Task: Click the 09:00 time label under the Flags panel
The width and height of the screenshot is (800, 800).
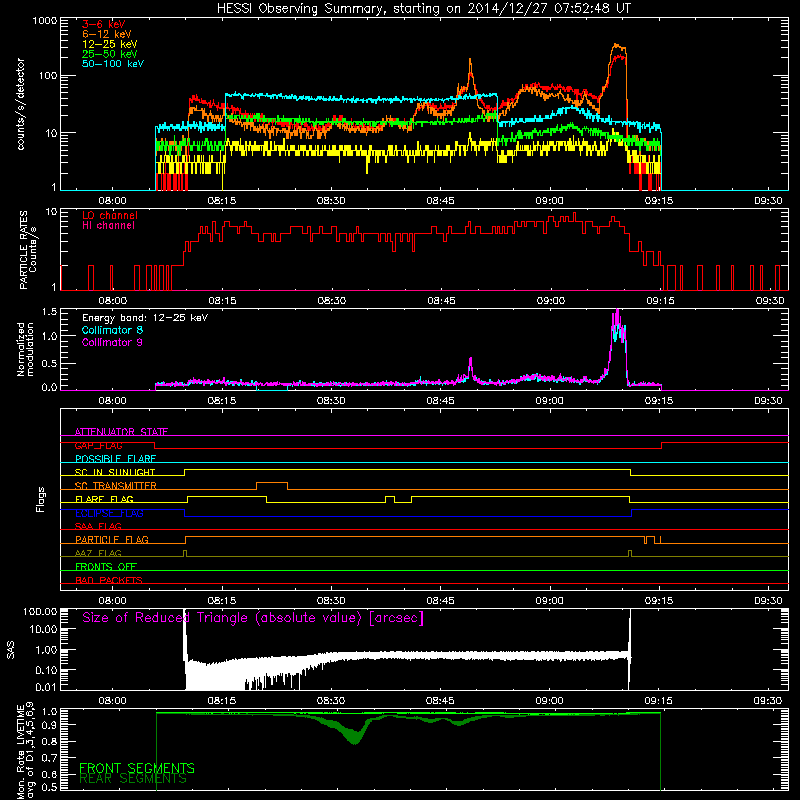Action: click(550, 601)
